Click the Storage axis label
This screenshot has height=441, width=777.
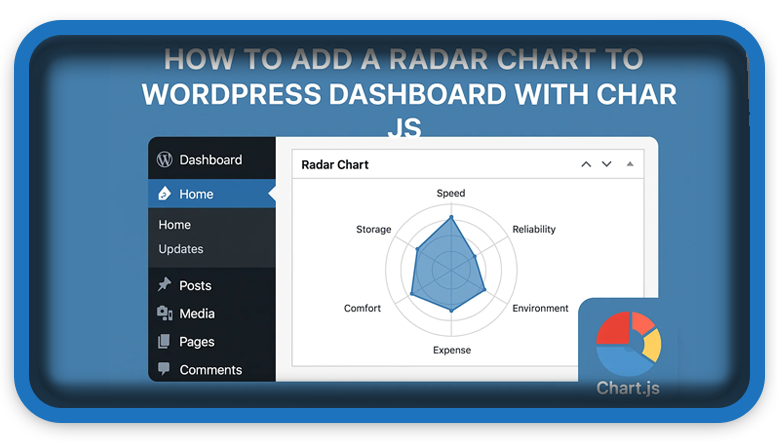tap(374, 229)
